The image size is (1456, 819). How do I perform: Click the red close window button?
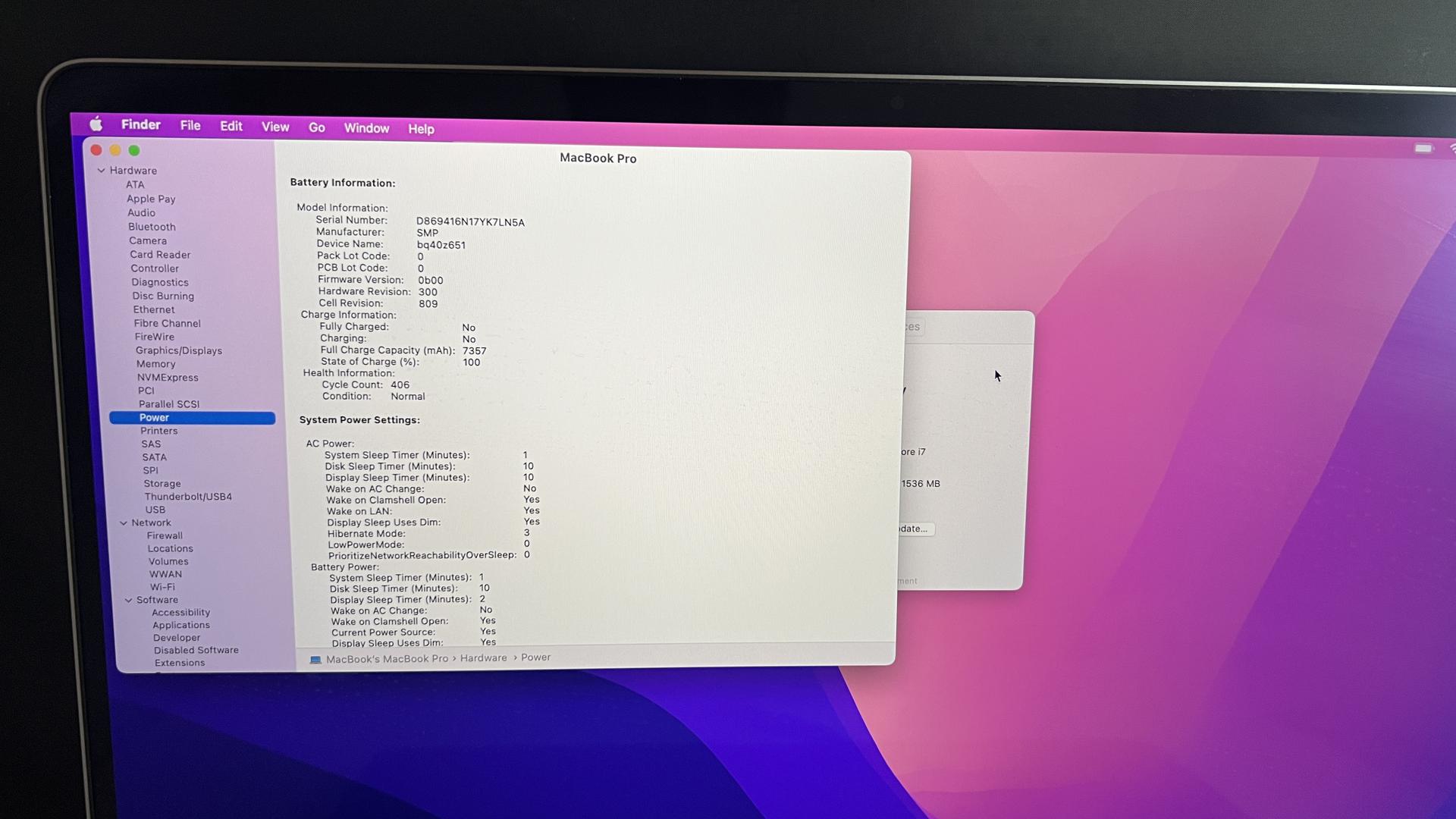(x=96, y=150)
